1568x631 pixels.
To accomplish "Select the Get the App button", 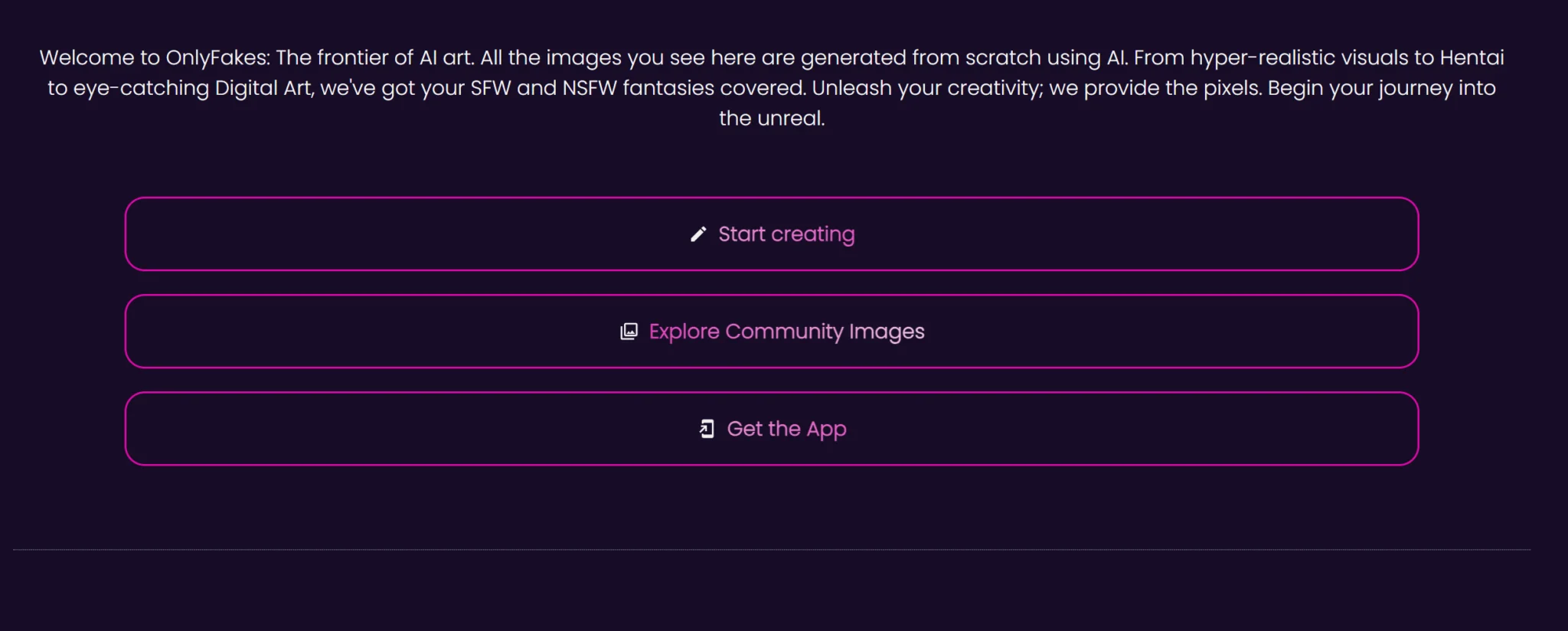I will pyautogui.click(x=772, y=428).
